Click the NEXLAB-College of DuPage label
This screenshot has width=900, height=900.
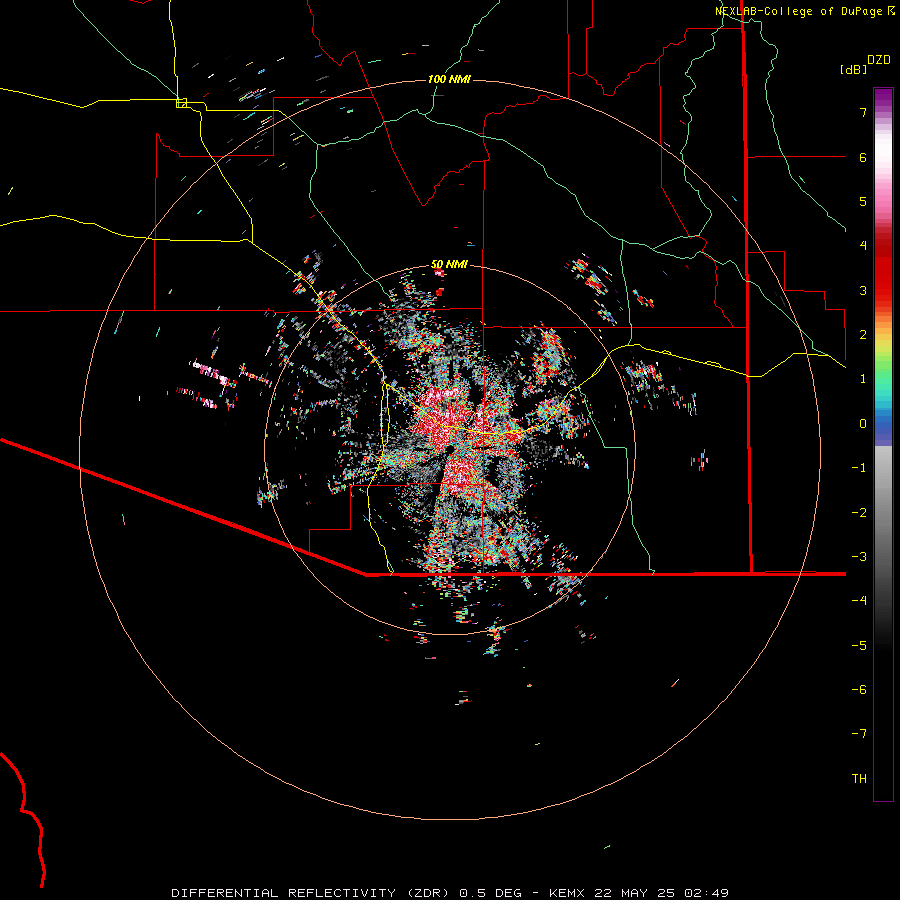pyautogui.click(x=801, y=11)
